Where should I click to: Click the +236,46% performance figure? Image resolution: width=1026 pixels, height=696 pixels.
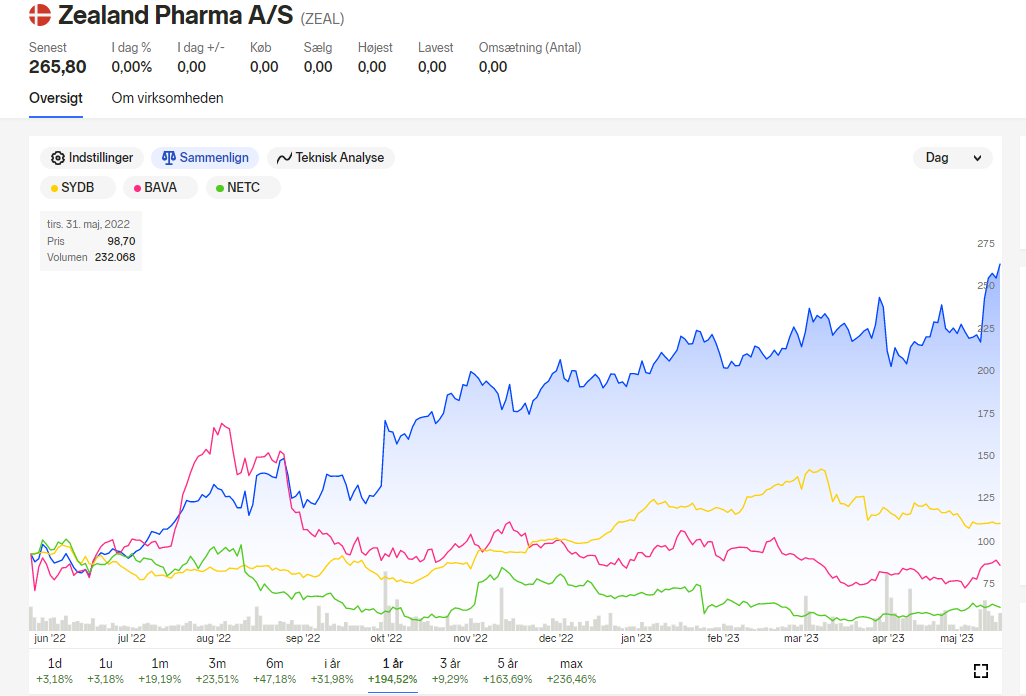point(571,680)
